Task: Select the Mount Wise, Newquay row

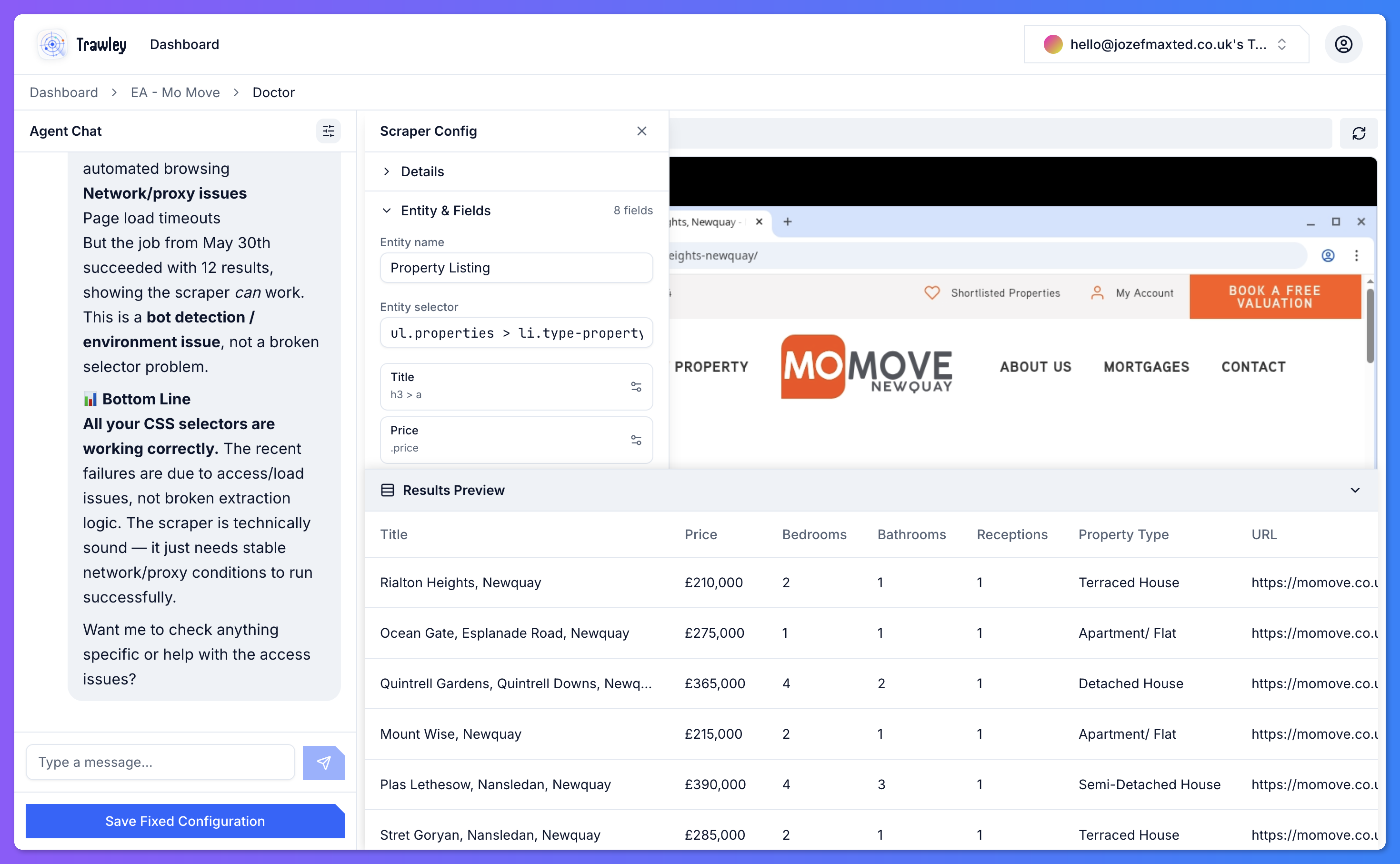Action: pos(870,734)
